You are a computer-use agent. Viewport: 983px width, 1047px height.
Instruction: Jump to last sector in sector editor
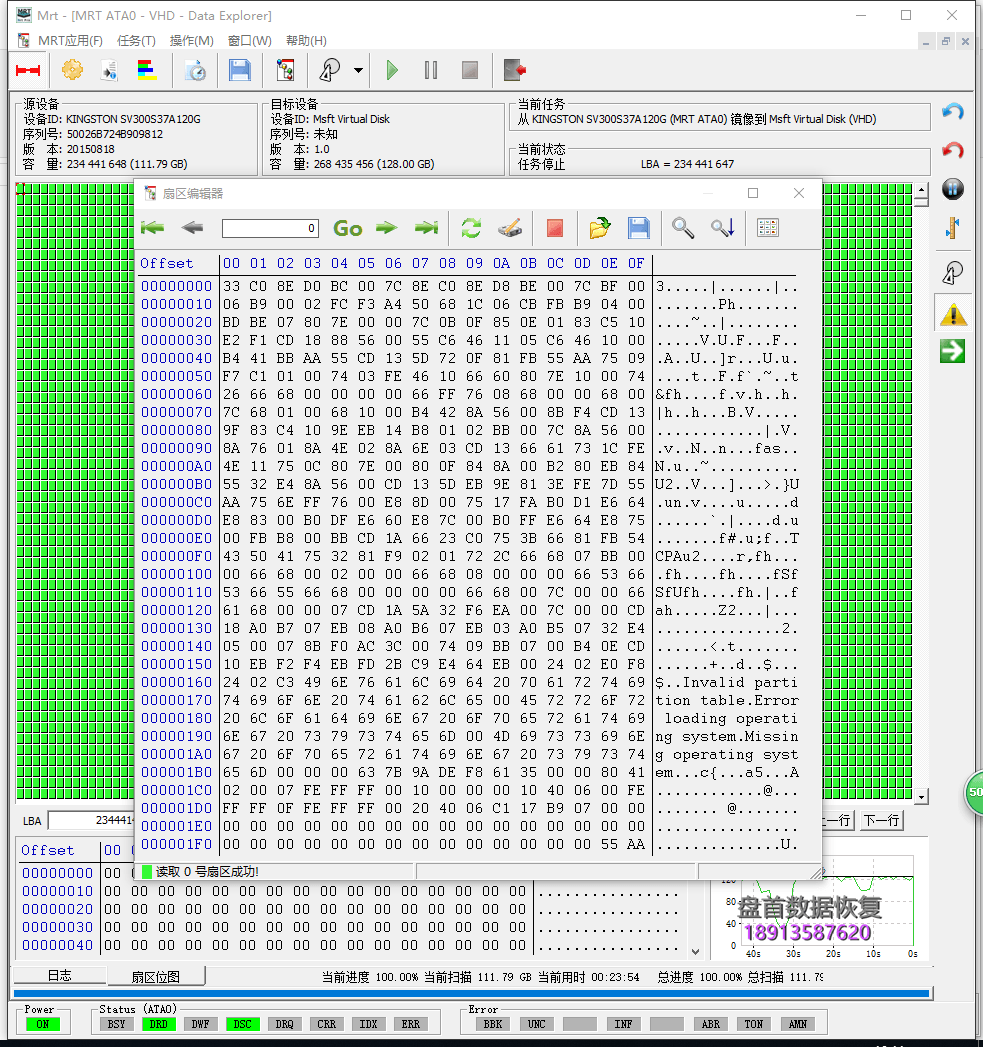(x=427, y=228)
